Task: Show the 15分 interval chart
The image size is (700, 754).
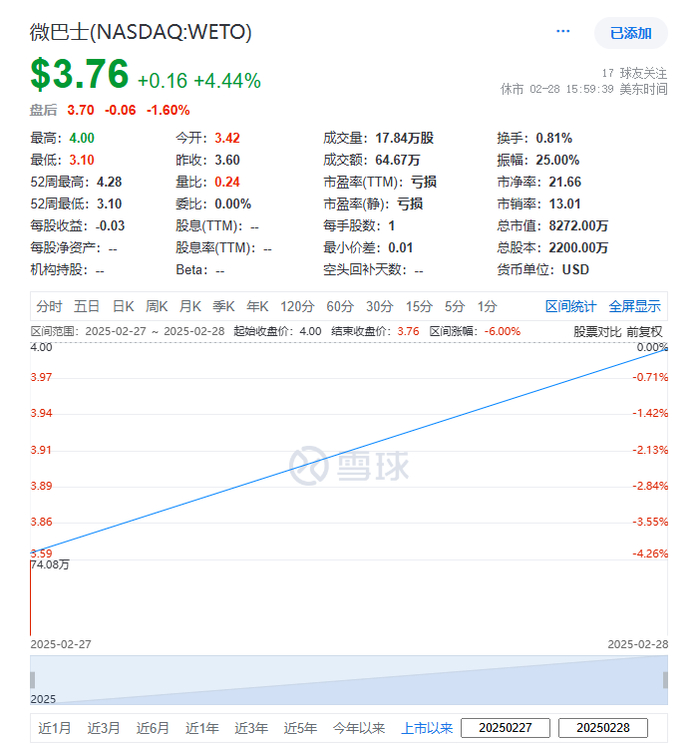Action: 419,306
